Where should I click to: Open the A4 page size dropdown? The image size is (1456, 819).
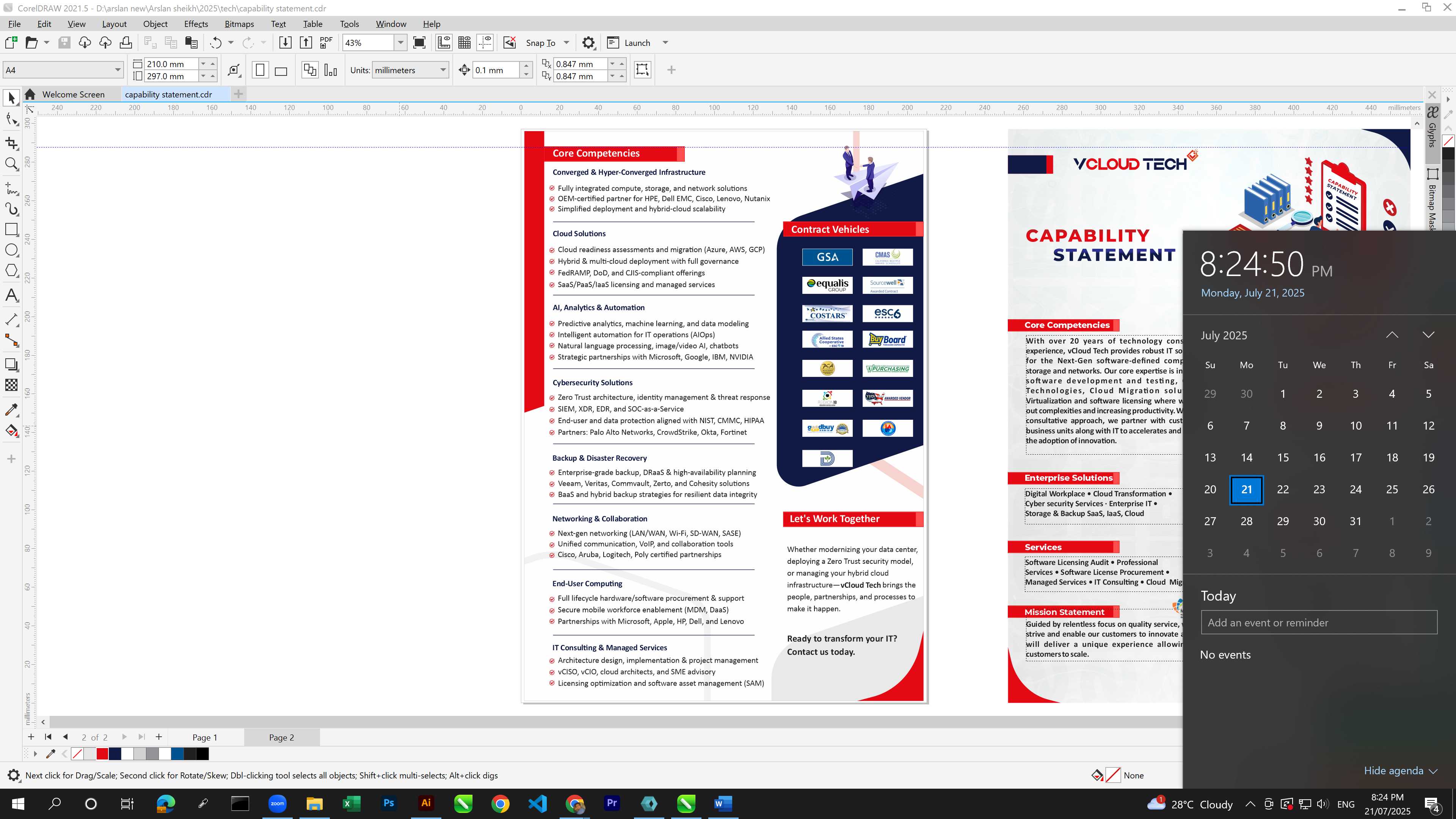point(117,70)
